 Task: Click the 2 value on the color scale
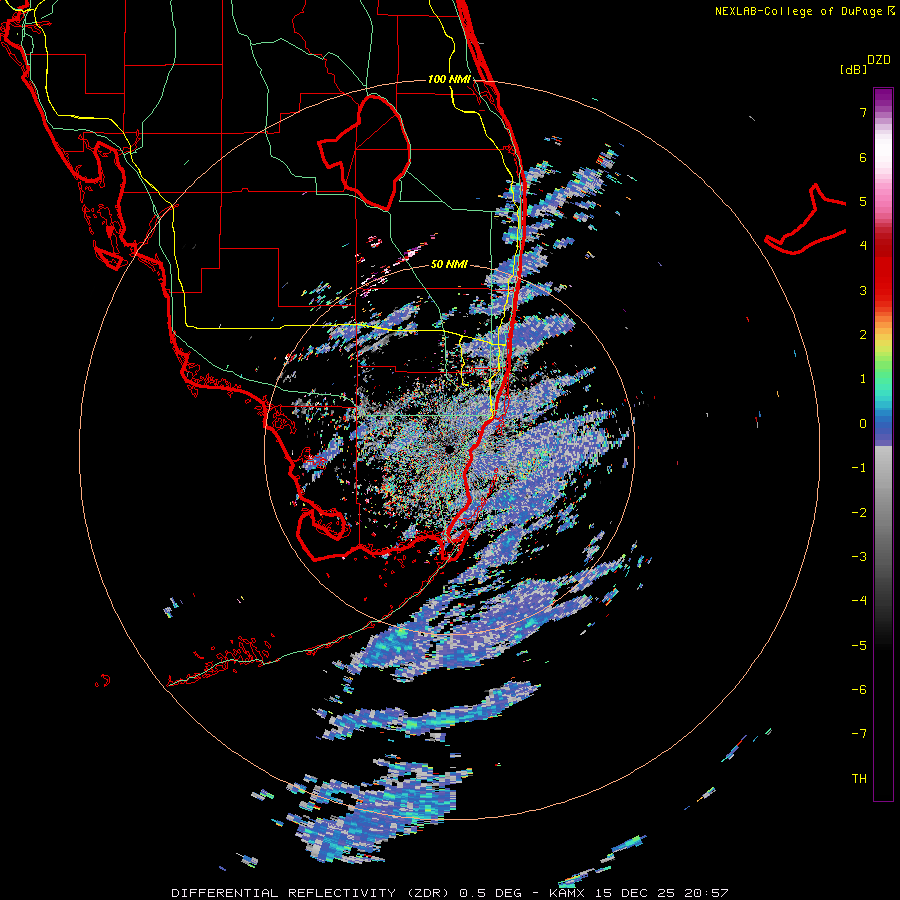[863, 335]
